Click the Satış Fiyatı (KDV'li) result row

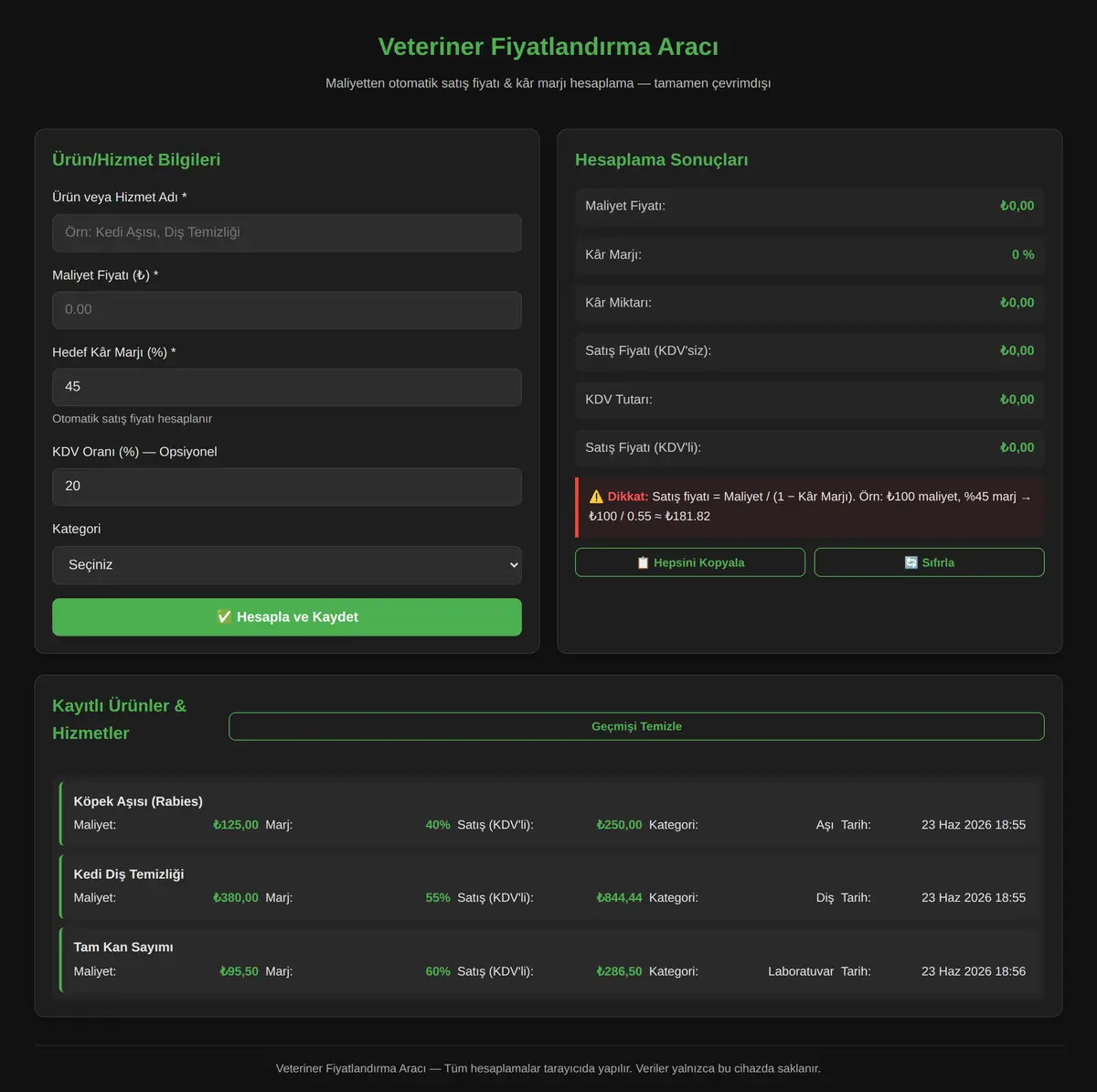point(810,448)
